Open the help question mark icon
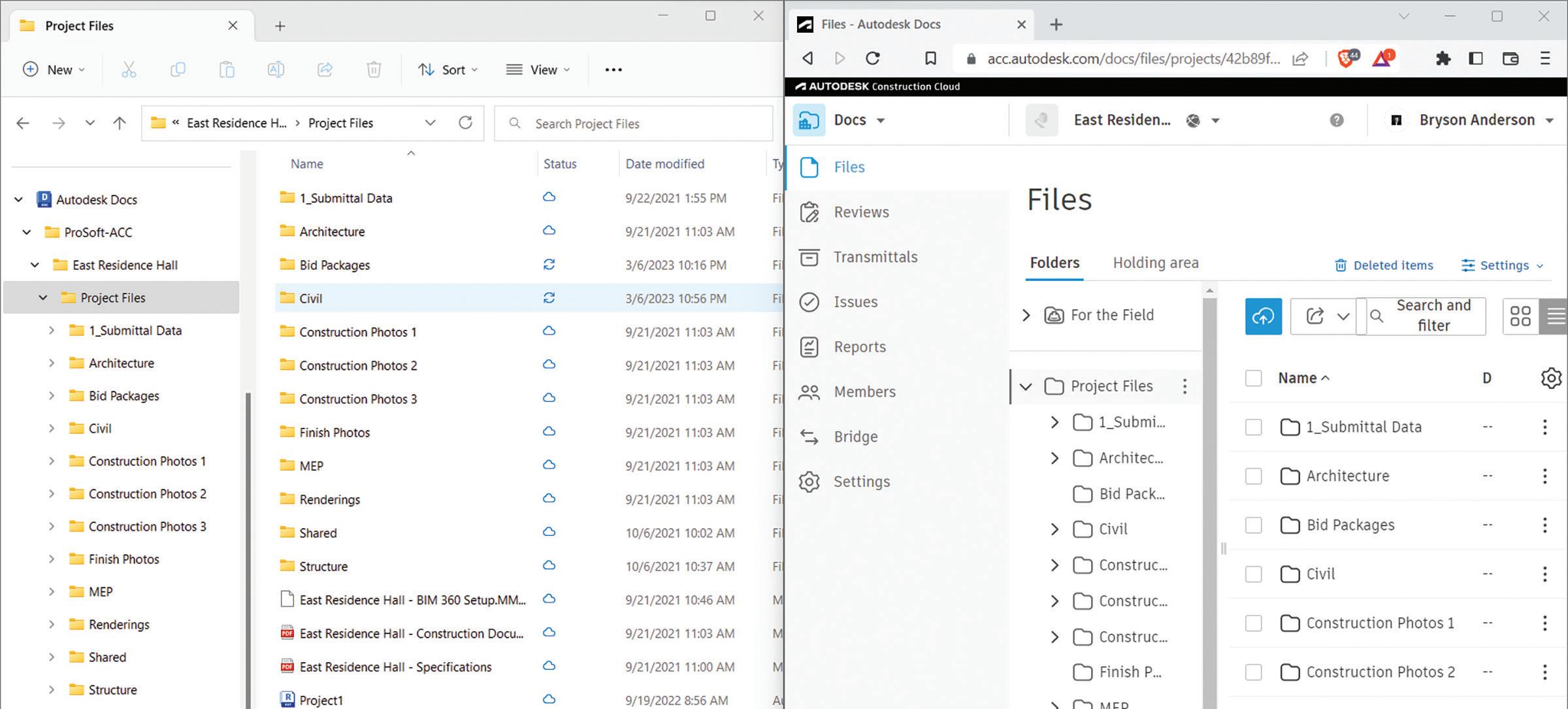Viewport: 1568px width, 709px height. pyautogui.click(x=1336, y=120)
